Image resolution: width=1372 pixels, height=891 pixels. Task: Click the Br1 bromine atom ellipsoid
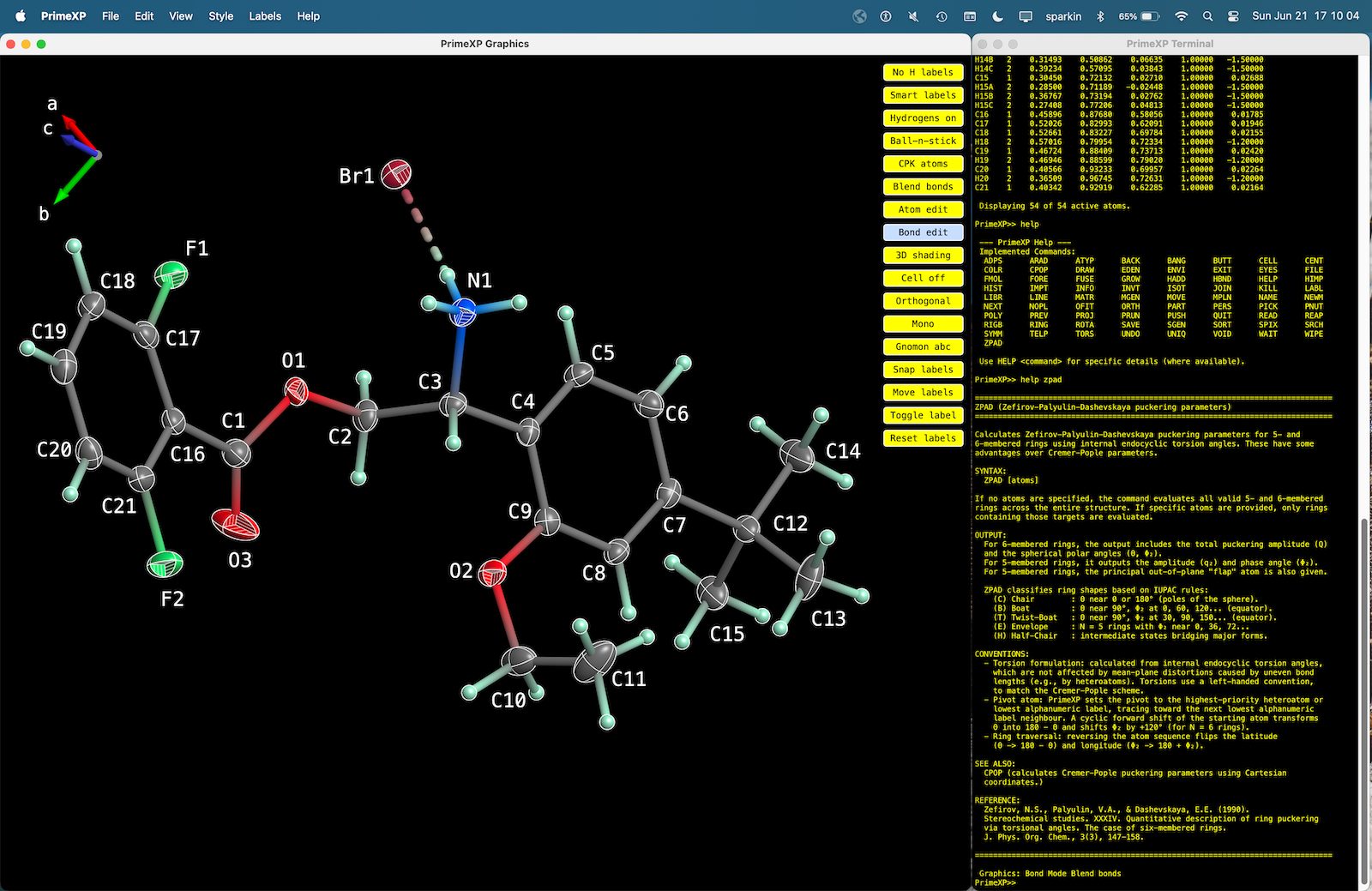coord(396,175)
